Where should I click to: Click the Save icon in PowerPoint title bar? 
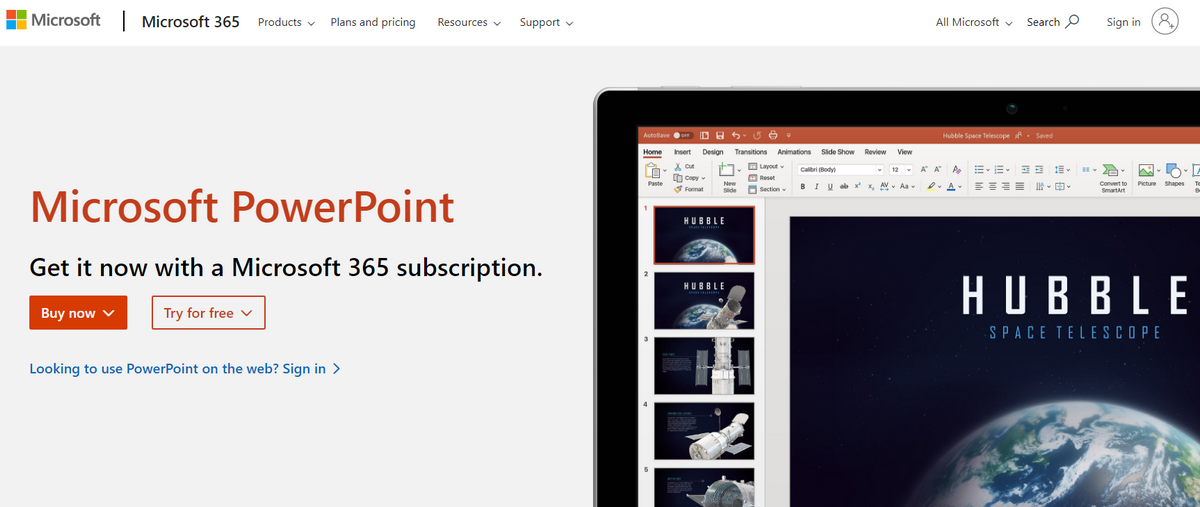point(720,135)
